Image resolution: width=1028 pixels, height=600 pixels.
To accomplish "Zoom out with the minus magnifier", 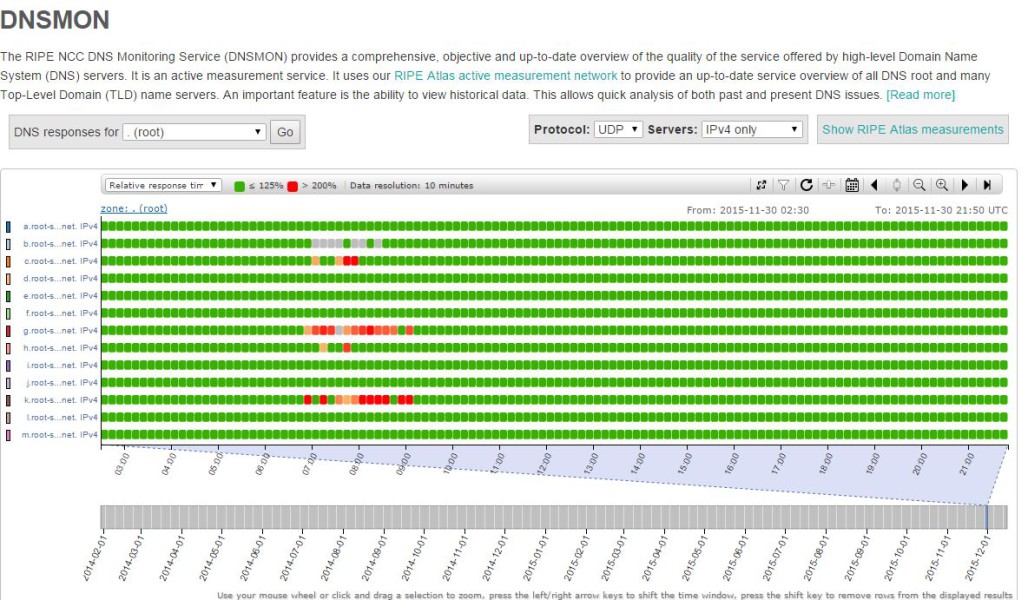I will [919, 185].
